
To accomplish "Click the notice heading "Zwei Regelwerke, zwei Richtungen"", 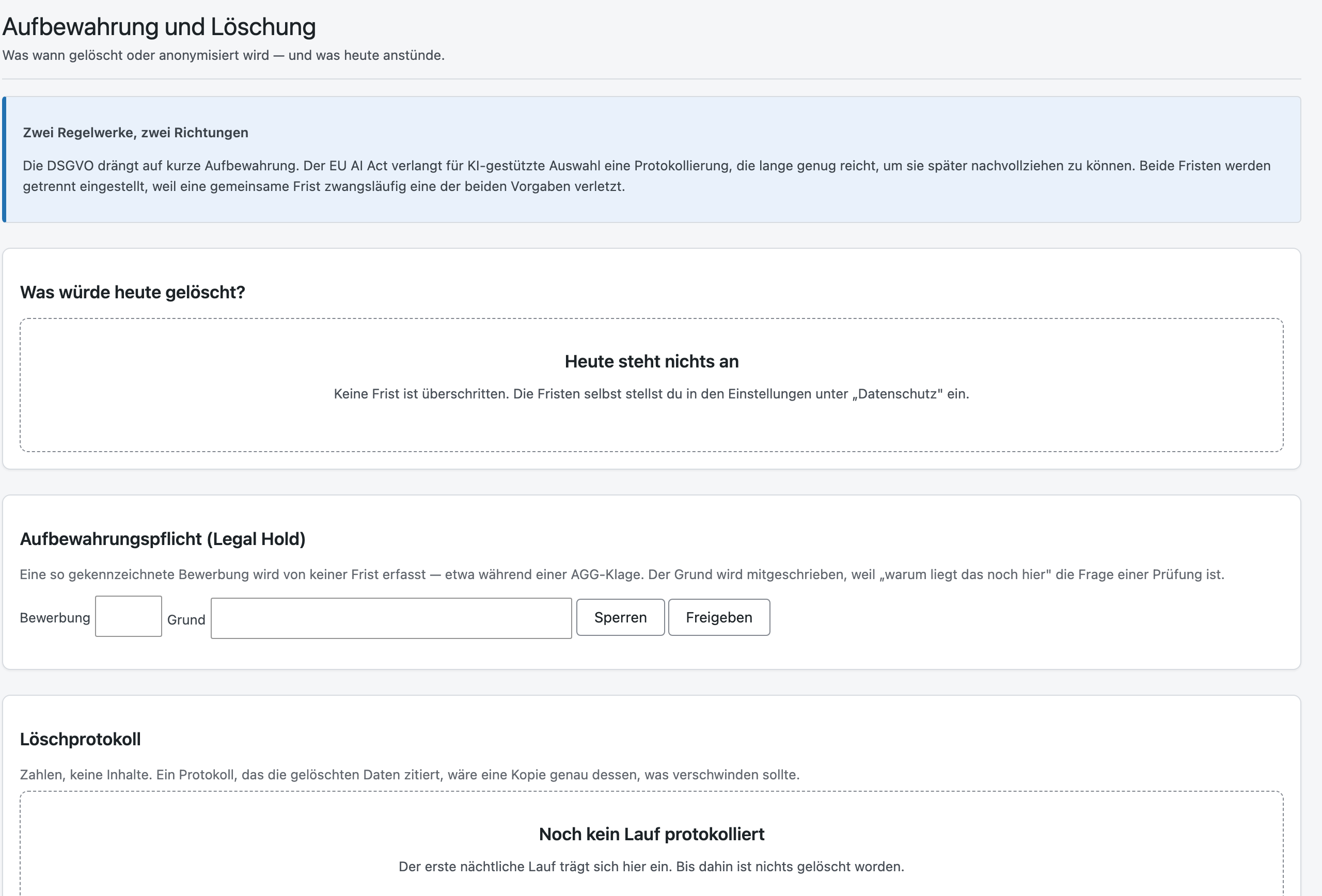I will coord(135,133).
